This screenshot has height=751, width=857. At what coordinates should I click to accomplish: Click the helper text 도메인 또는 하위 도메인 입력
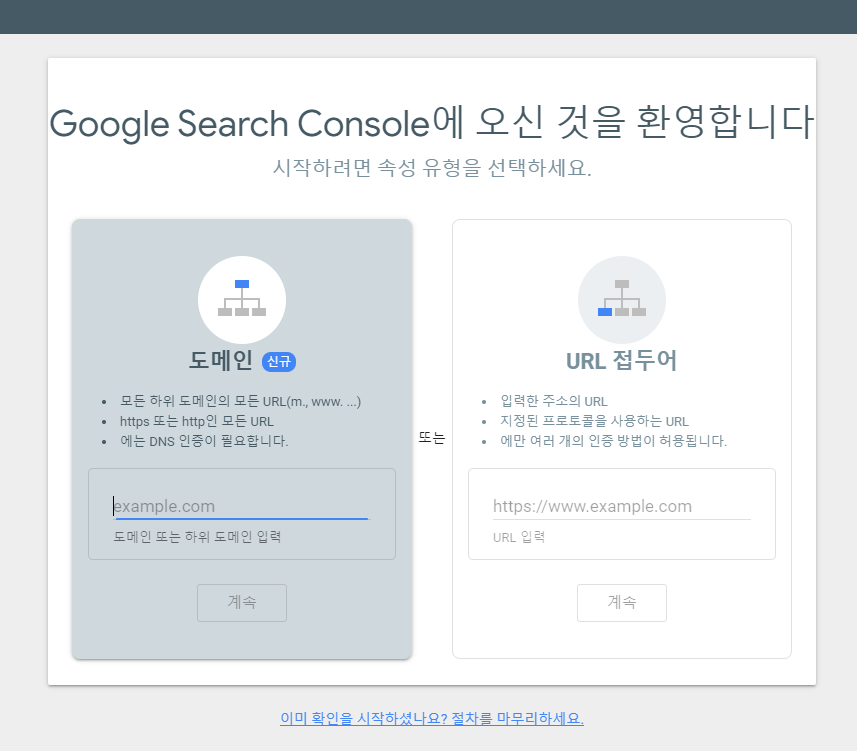pyautogui.click(x=197, y=537)
